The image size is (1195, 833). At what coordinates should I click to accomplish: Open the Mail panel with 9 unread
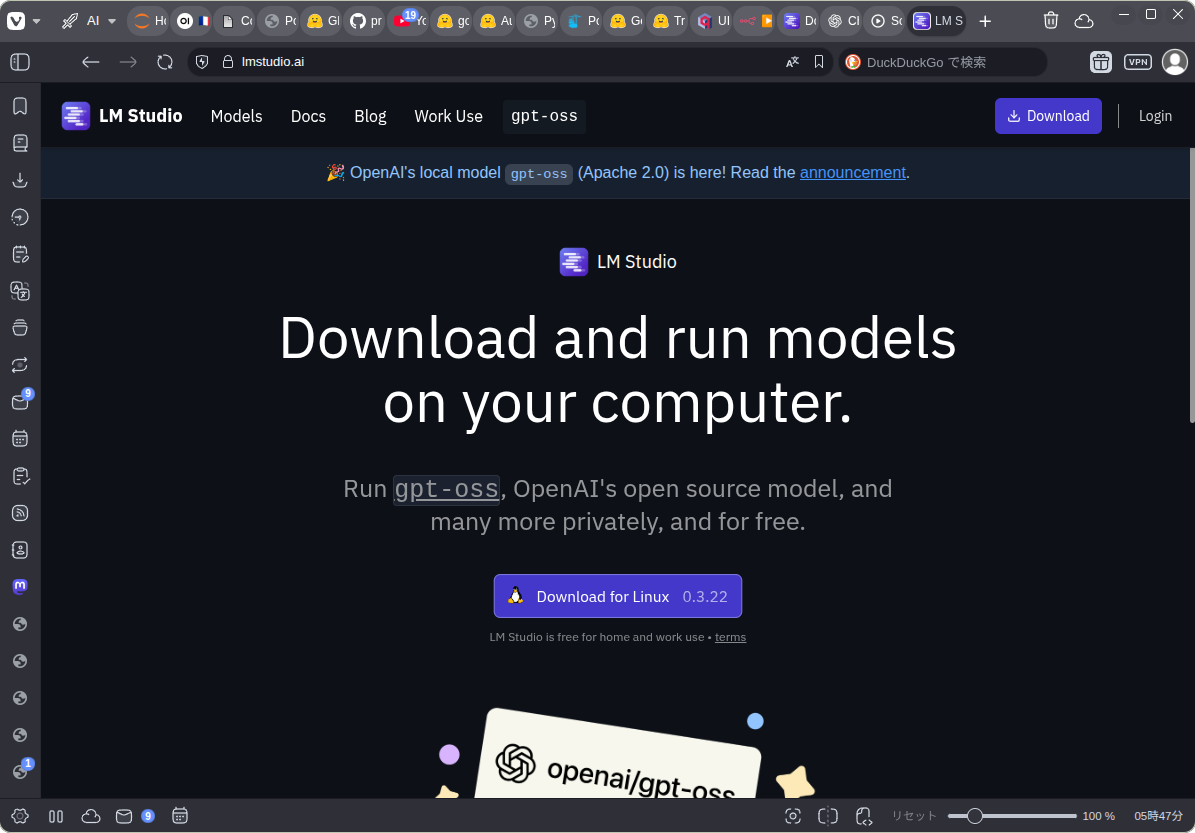point(22,401)
